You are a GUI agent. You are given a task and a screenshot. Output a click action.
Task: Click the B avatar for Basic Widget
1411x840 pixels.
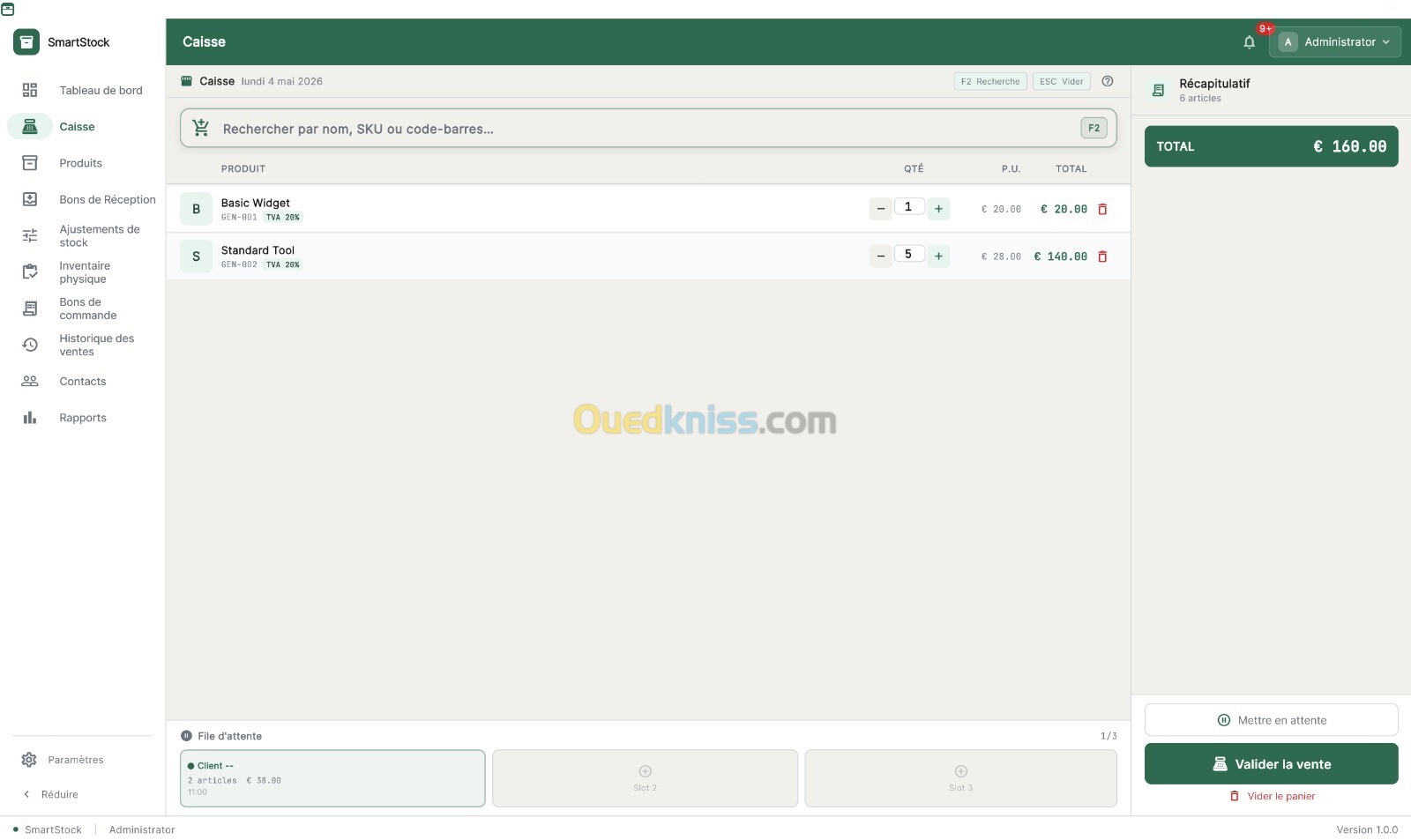click(196, 209)
